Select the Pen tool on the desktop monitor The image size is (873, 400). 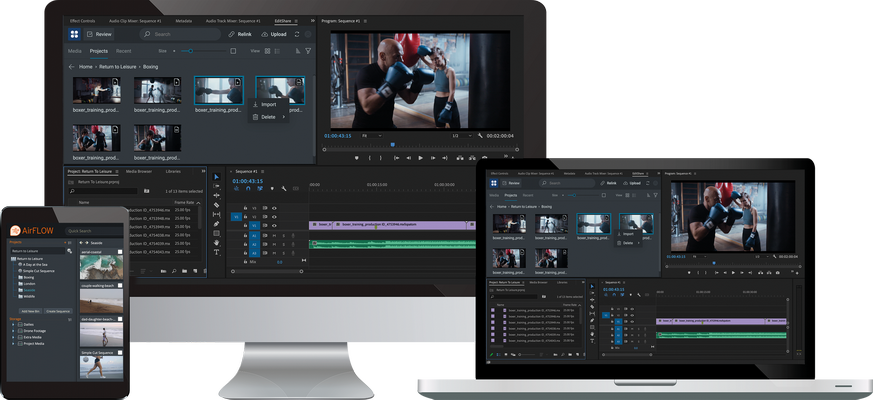[217, 224]
